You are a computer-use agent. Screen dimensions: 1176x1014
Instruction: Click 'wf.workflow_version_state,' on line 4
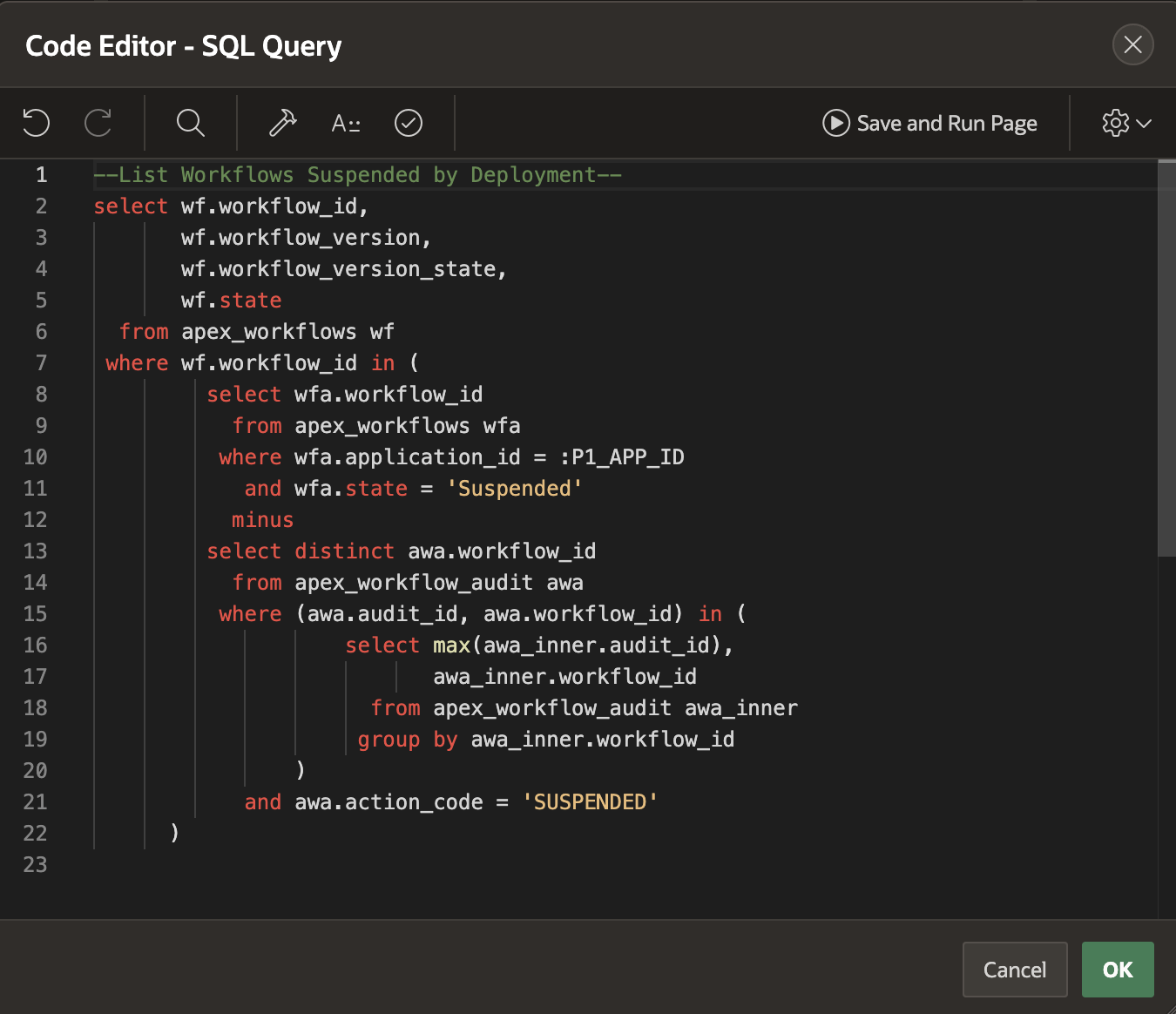click(344, 269)
